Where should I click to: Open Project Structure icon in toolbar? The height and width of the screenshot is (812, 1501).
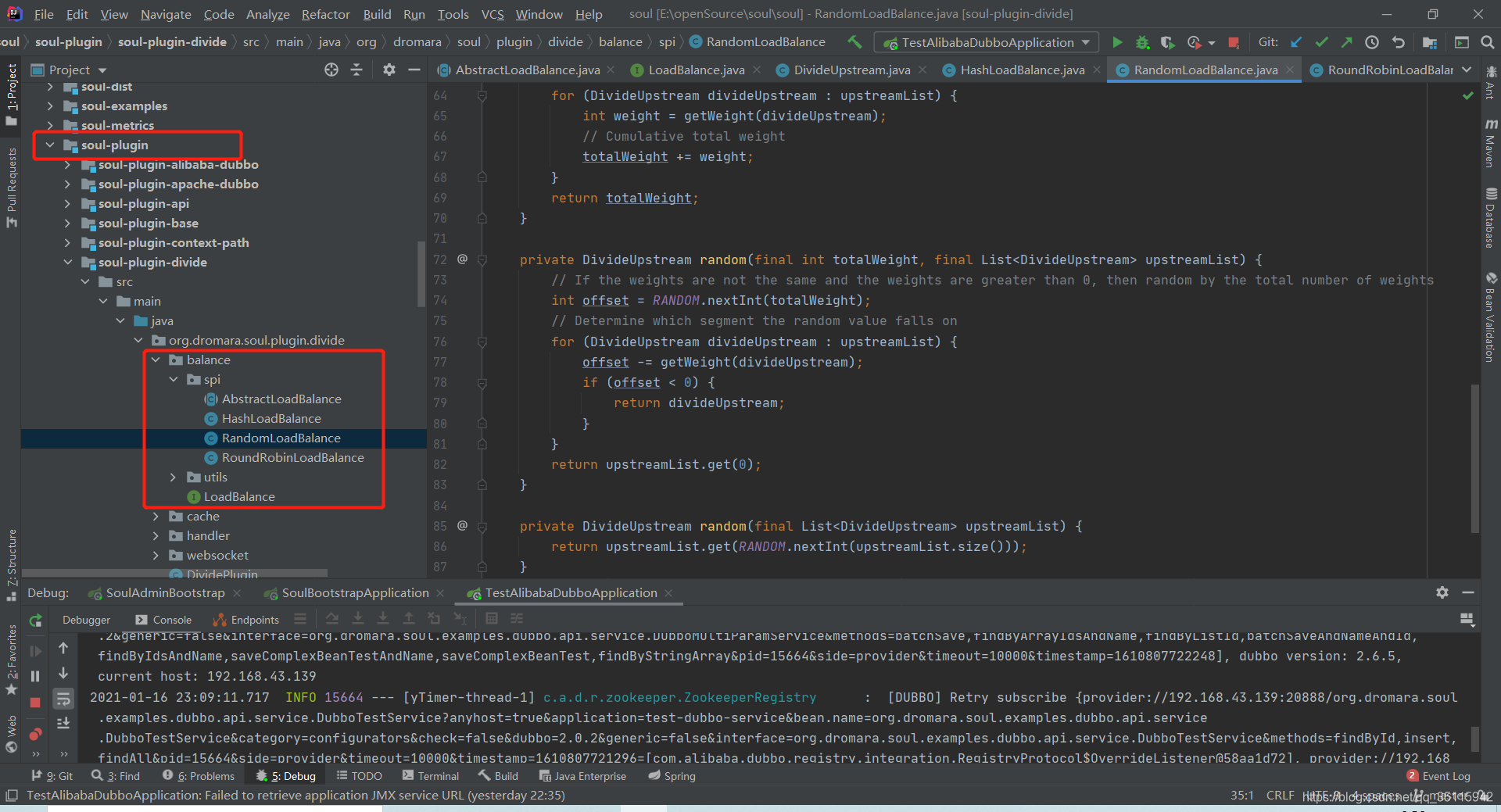point(1430,42)
